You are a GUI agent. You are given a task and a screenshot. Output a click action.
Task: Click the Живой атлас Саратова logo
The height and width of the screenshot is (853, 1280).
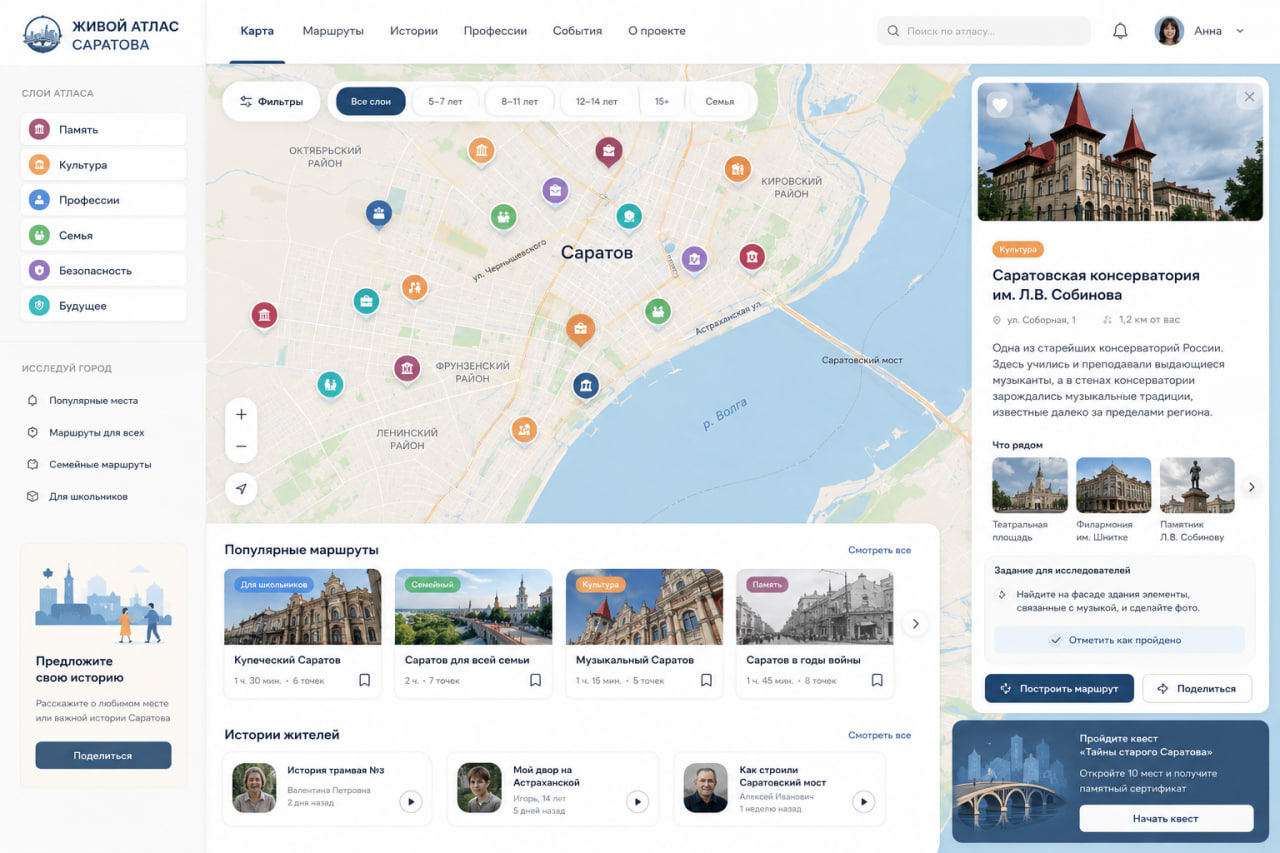101,34
